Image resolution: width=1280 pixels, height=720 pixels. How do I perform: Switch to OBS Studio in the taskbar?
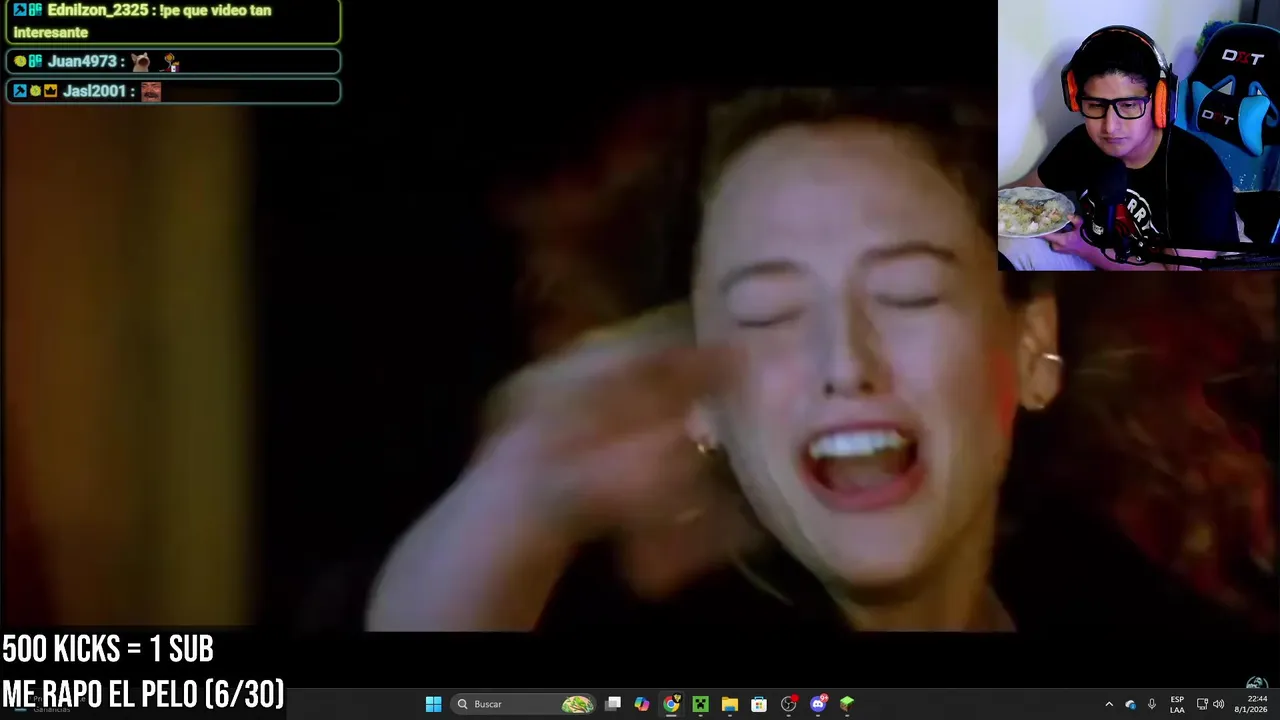pos(789,704)
